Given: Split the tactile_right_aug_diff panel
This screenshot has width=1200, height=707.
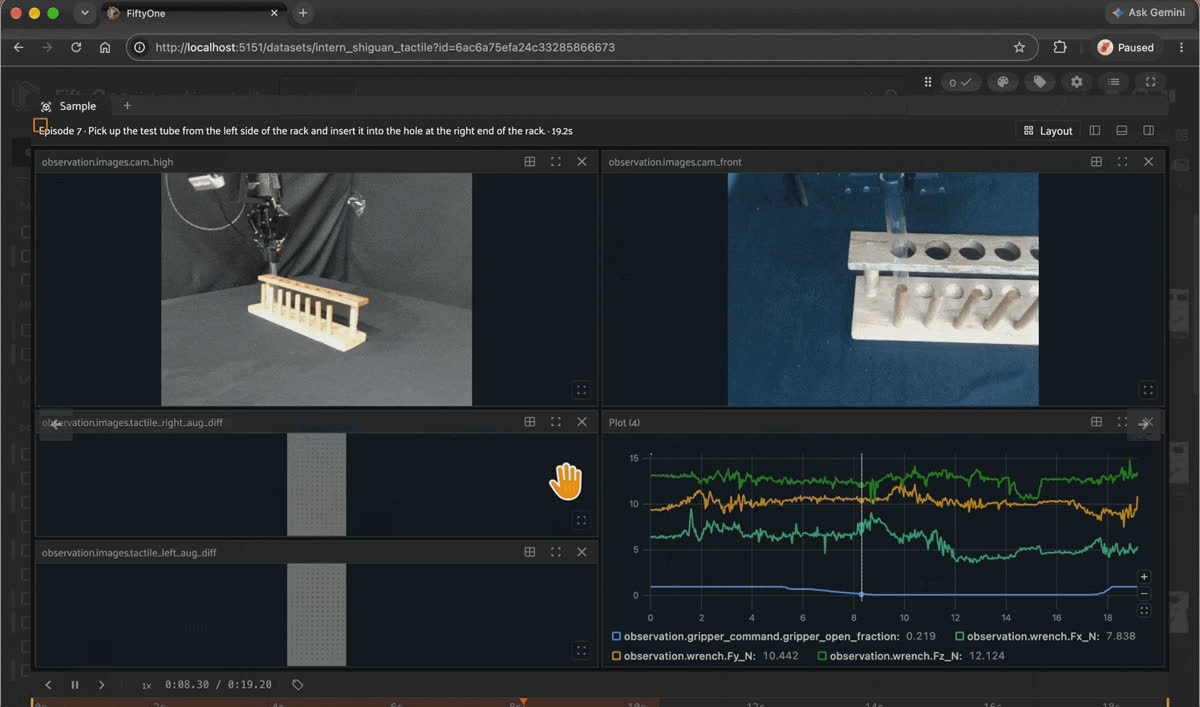Looking at the screenshot, I should point(530,422).
